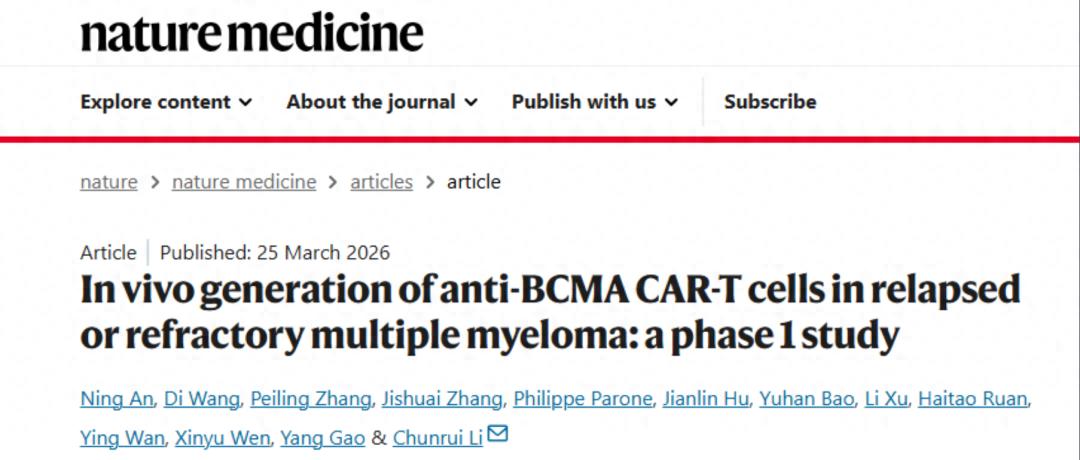Image resolution: width=1080 pixels, height=460 pixels.
Task: Go to the nature breadcrumb link
Action: click(109, 182)
